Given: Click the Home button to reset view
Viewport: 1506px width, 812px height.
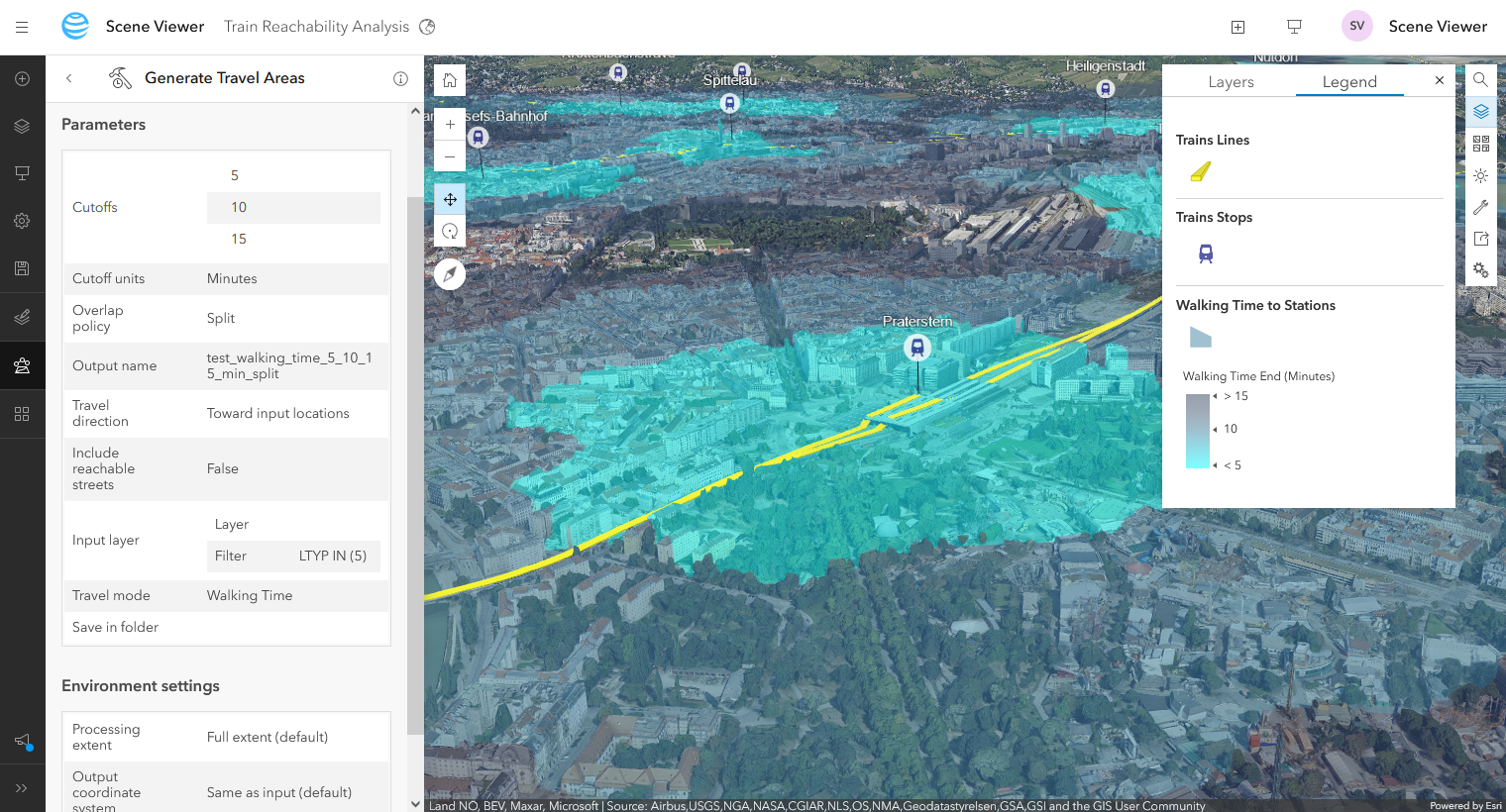Looking at the screenshot, I should [450, 80].
